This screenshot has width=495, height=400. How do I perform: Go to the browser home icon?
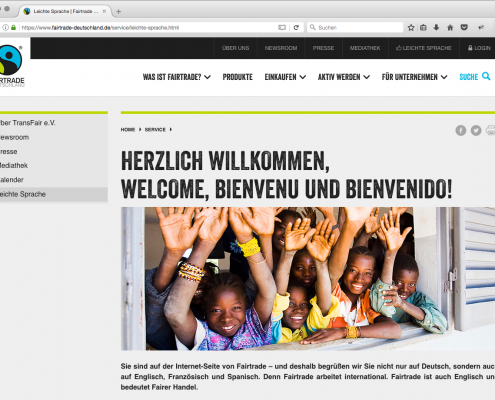(x=450, y=28)
